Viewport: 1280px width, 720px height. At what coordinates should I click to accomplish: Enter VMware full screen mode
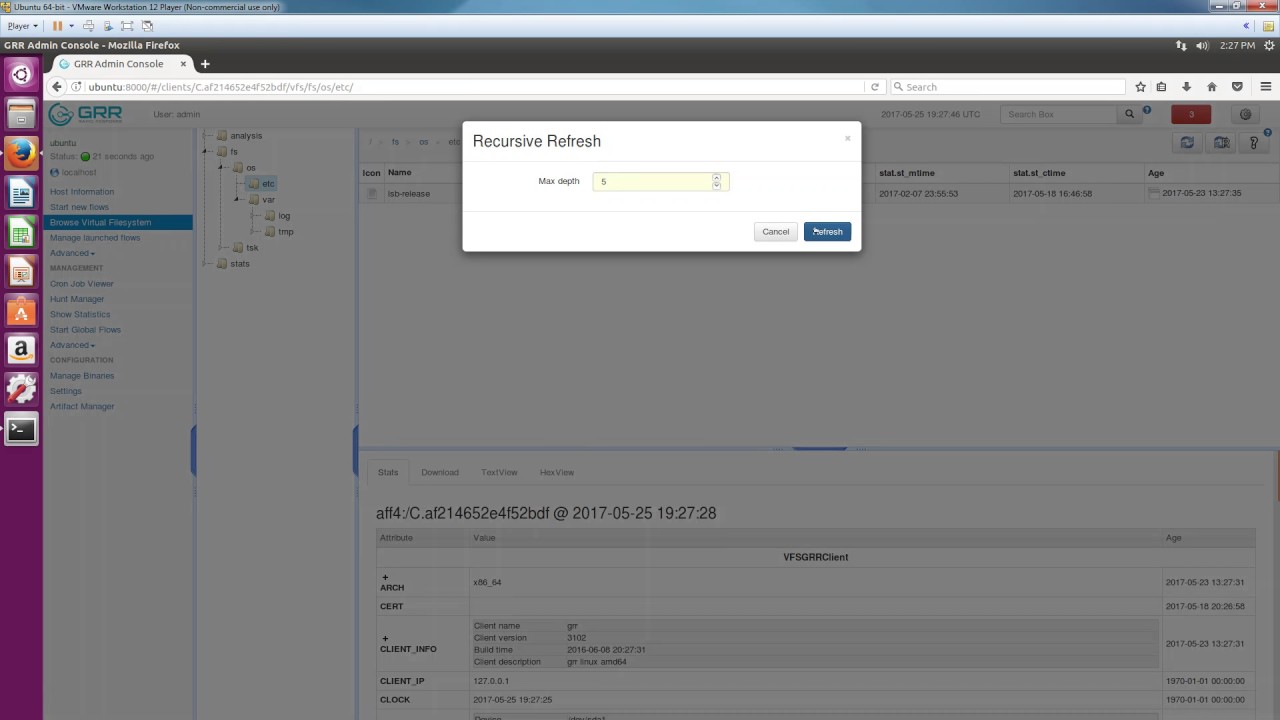pos(127,26)
